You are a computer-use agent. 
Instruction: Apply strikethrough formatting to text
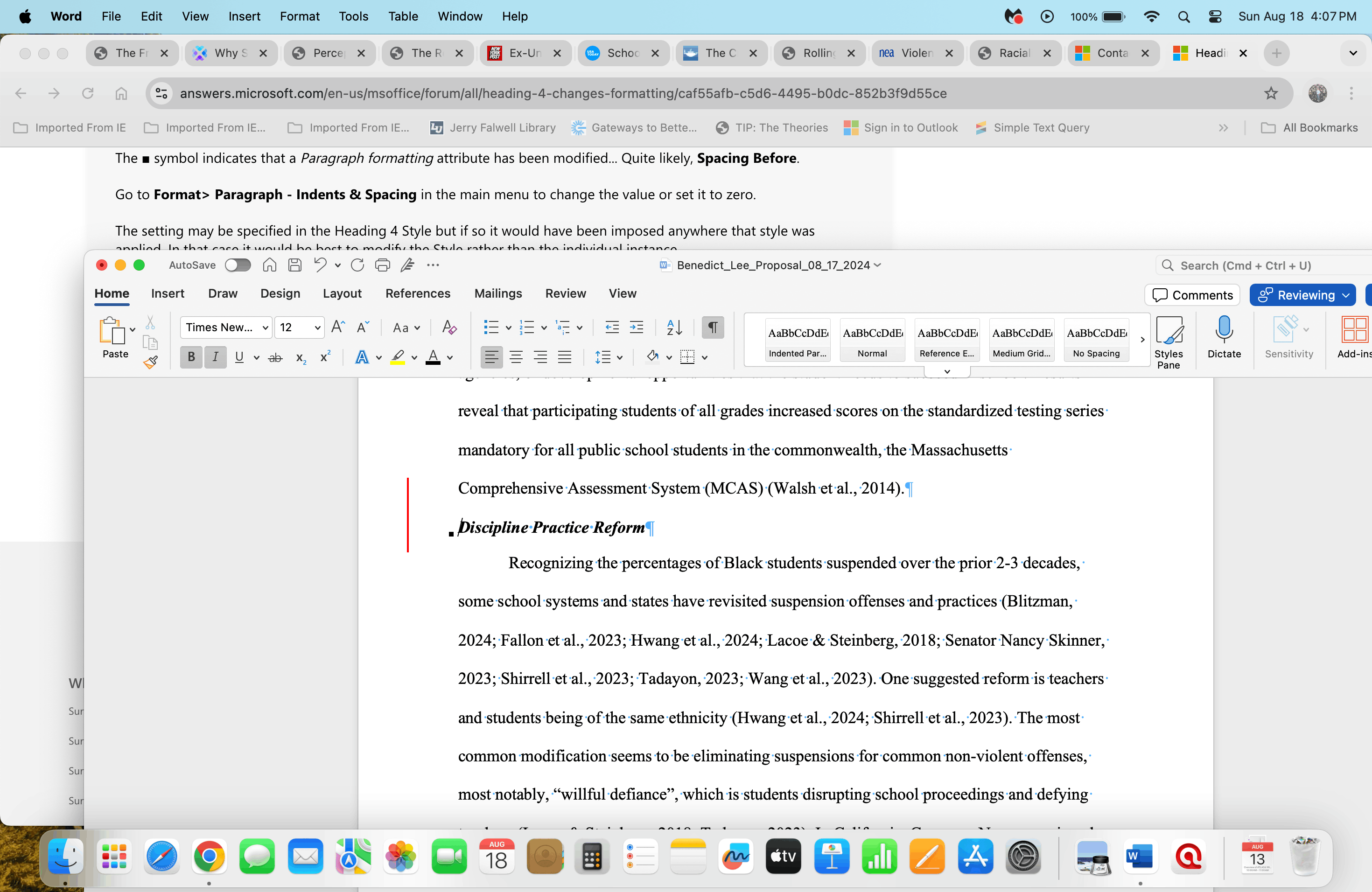[x=275, y=358]
